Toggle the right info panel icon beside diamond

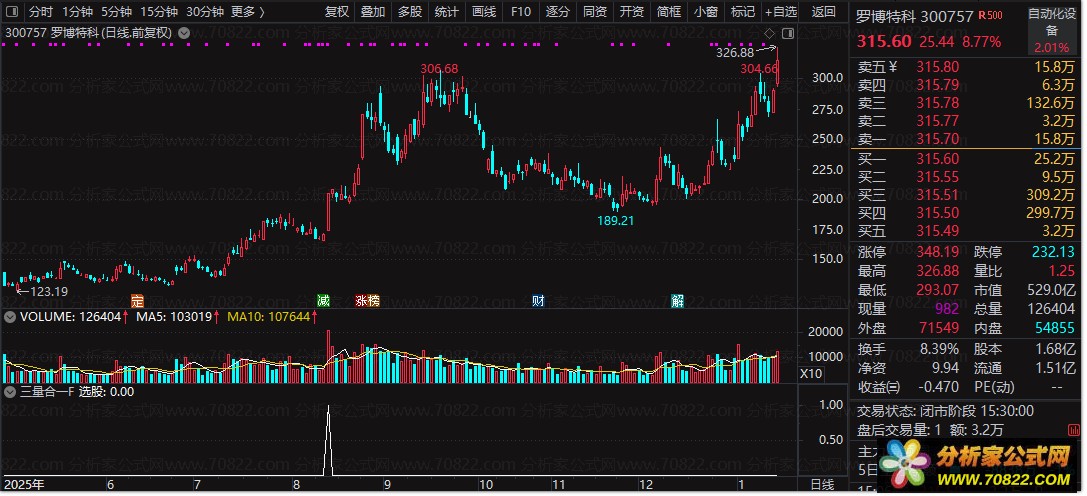(x=788, y=33)
